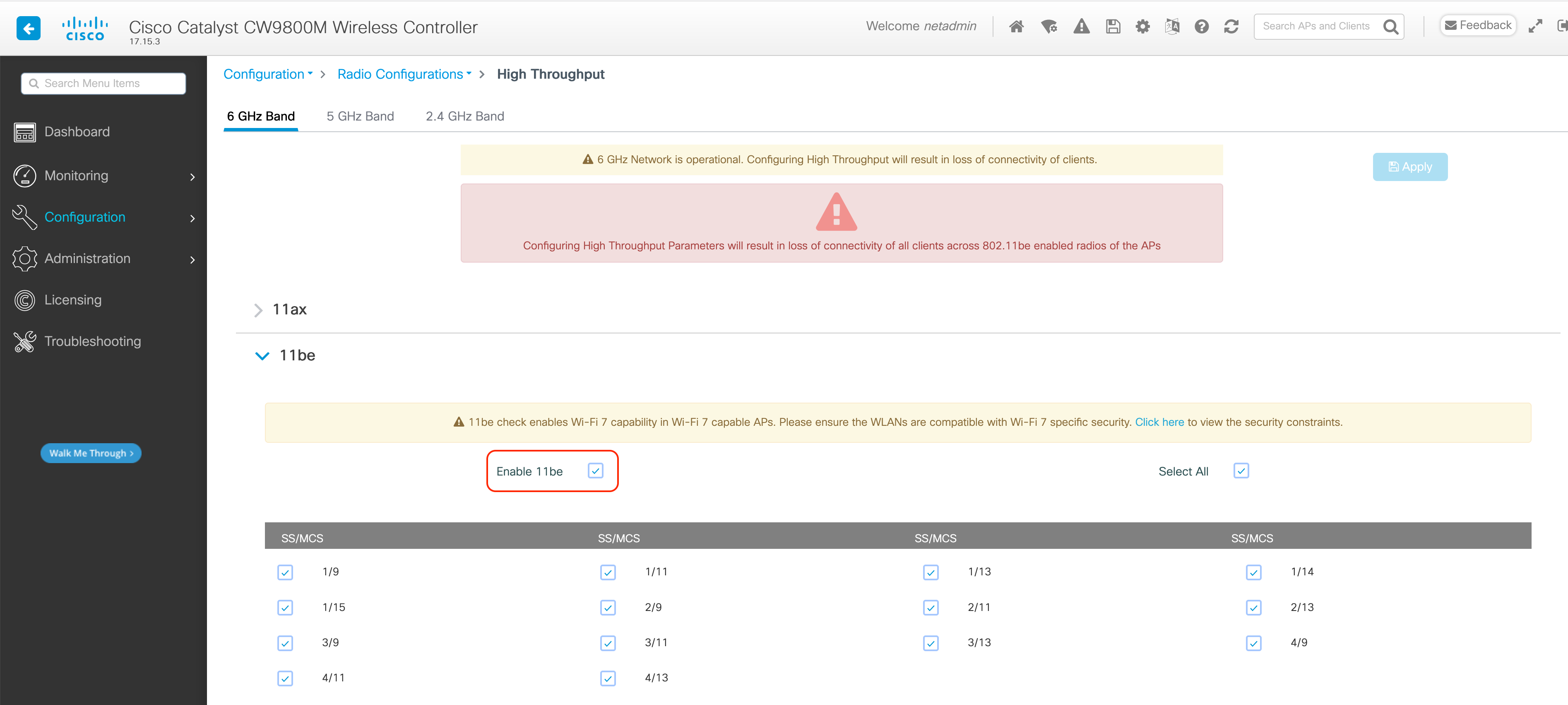
Task: Toggle fullscreen with the expand arrows icon
Action: 1535,26
